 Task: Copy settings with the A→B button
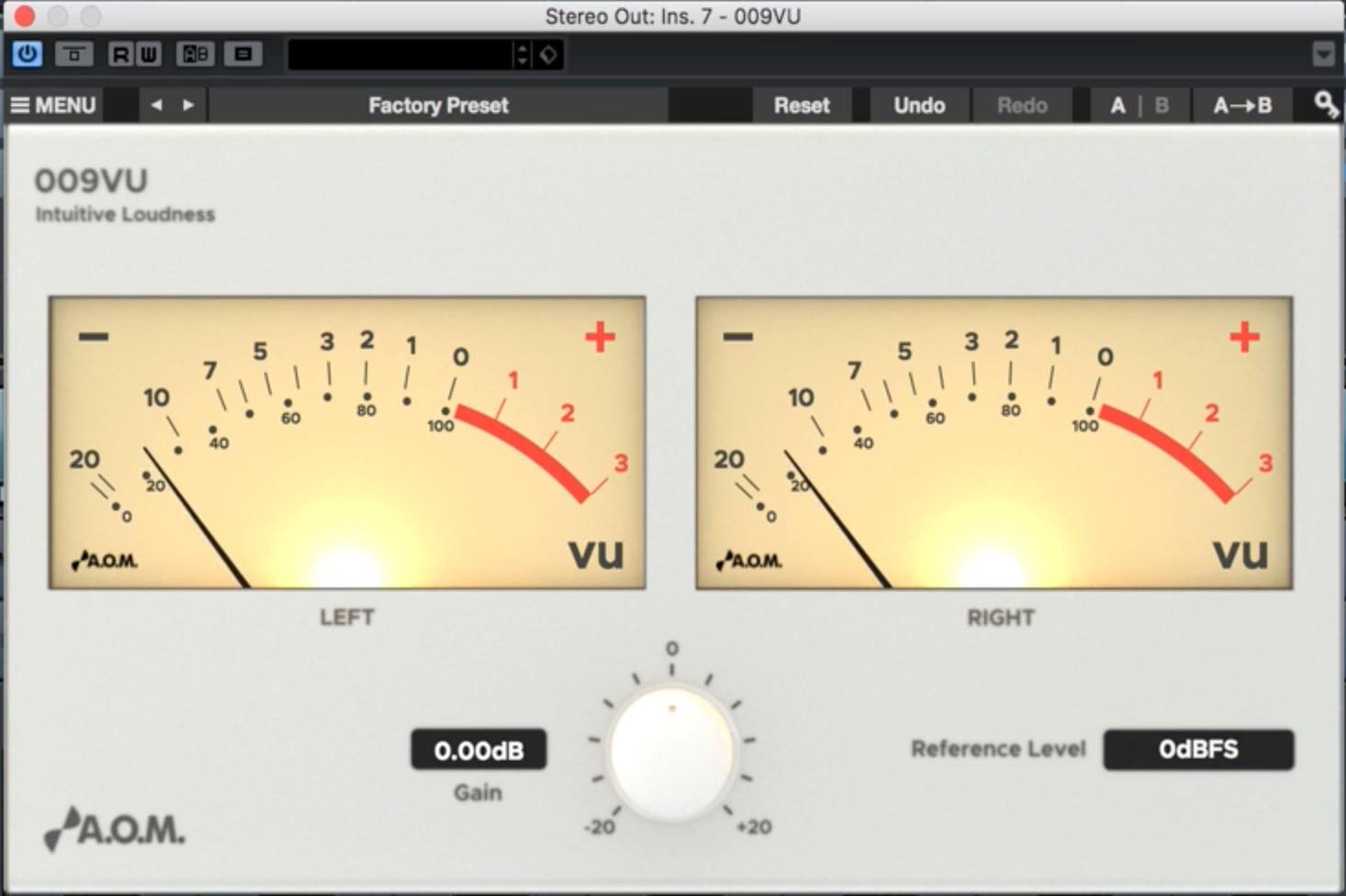coord(1242,105)
